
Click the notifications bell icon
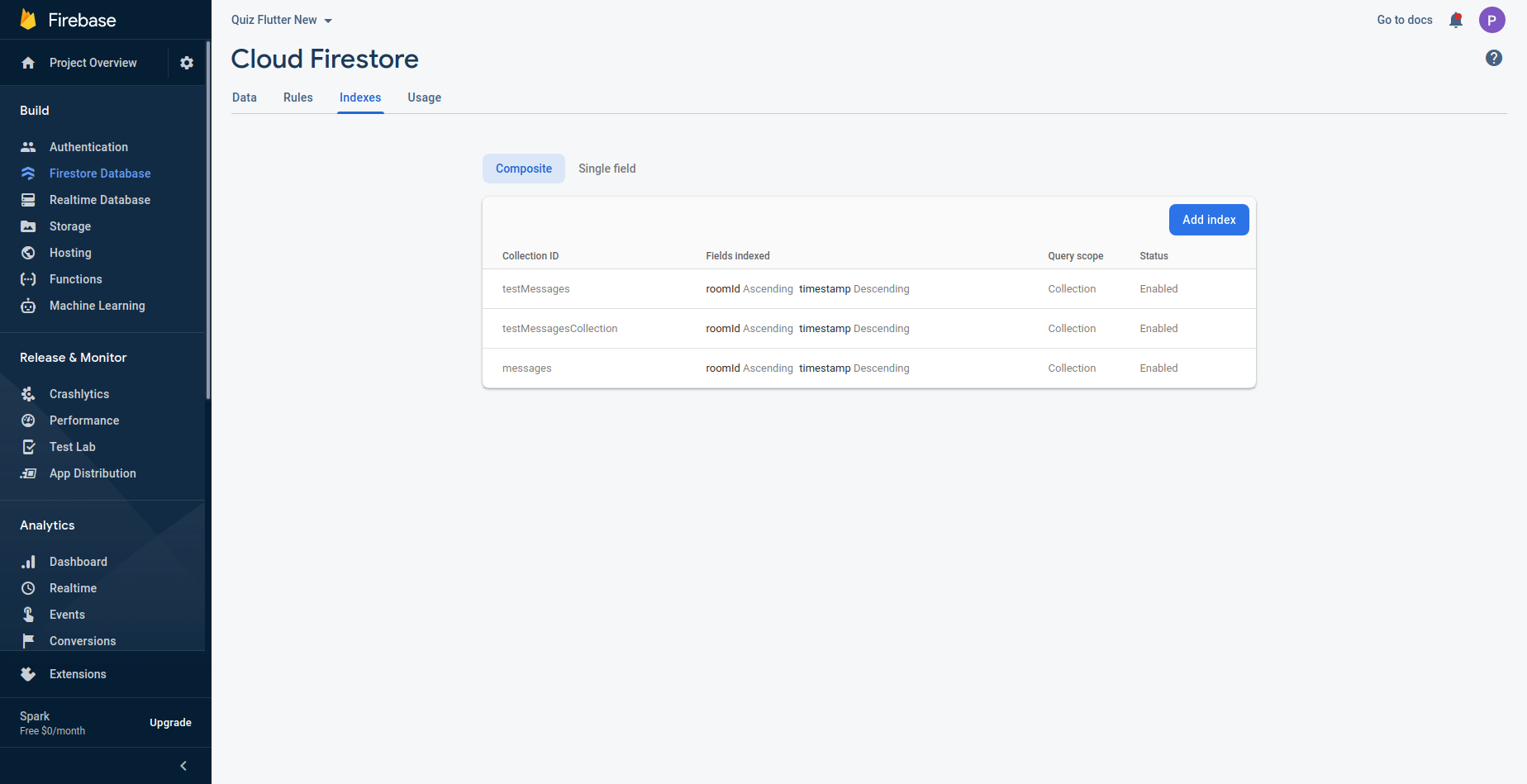coord(1456,20)
